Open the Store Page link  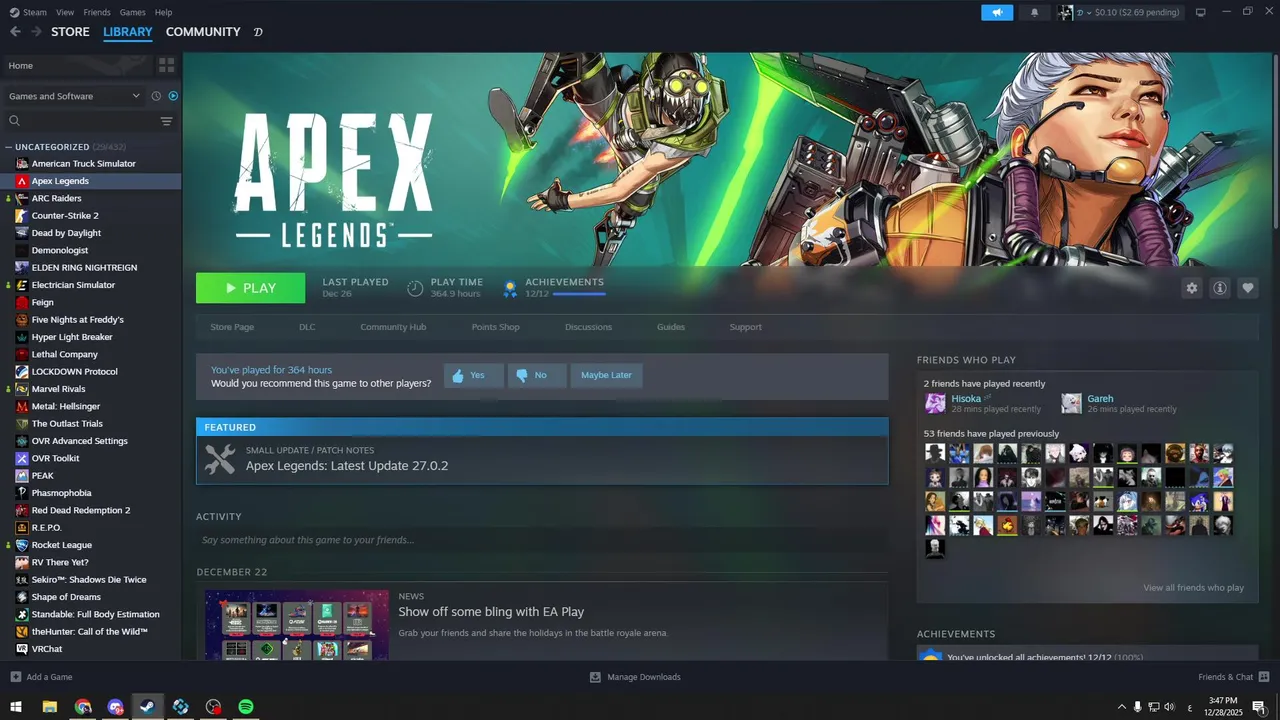[x=232, y=327]
